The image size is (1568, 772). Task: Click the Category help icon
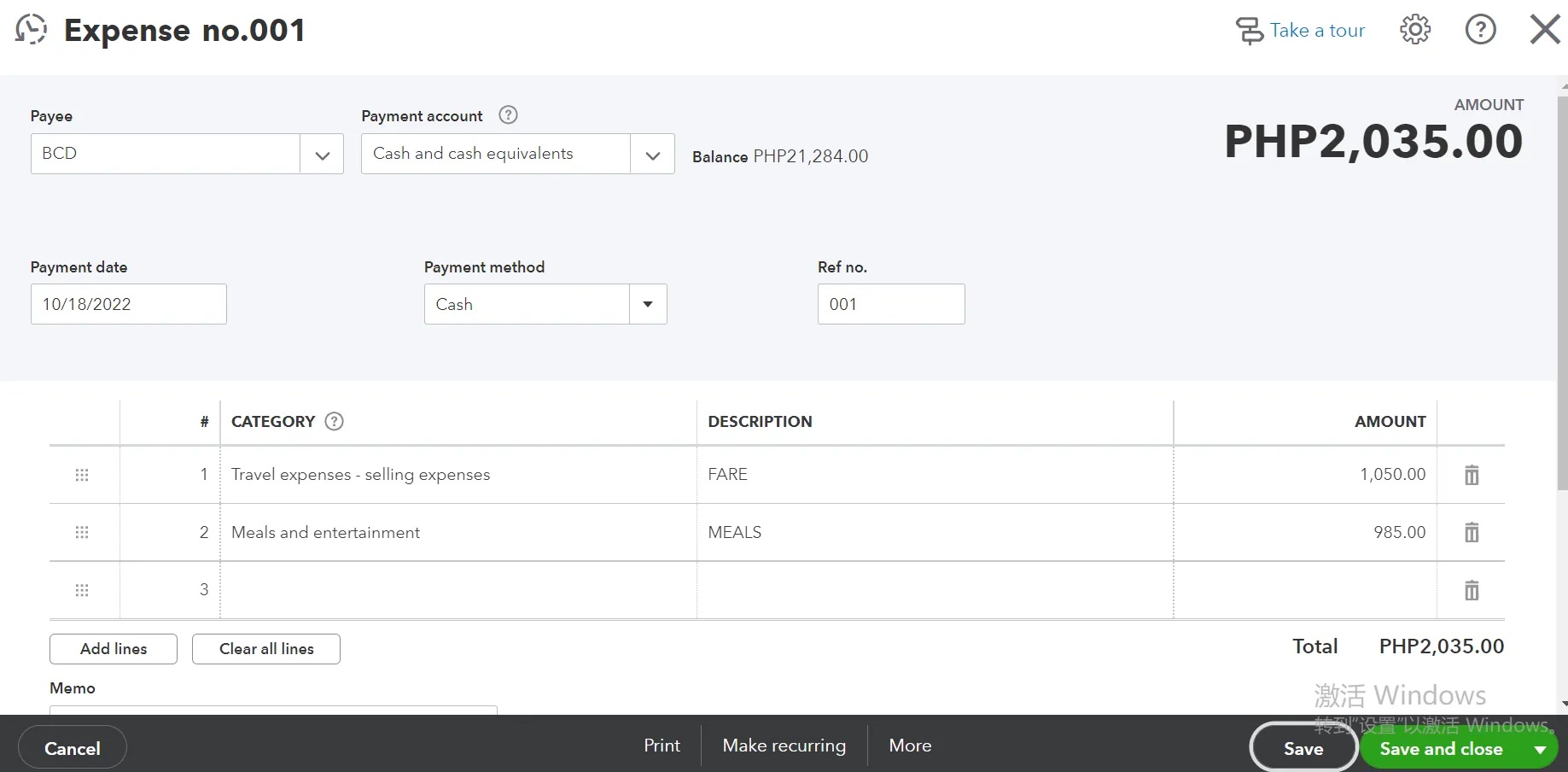point(335,421)
